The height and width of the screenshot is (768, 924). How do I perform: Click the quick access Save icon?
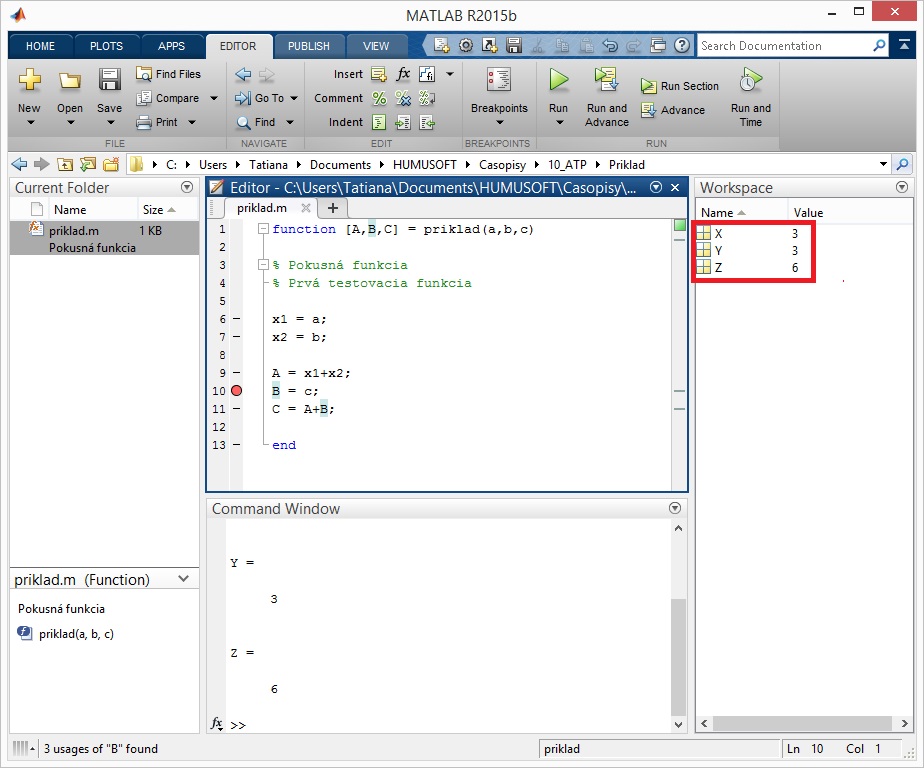click(x=514, y=45)
